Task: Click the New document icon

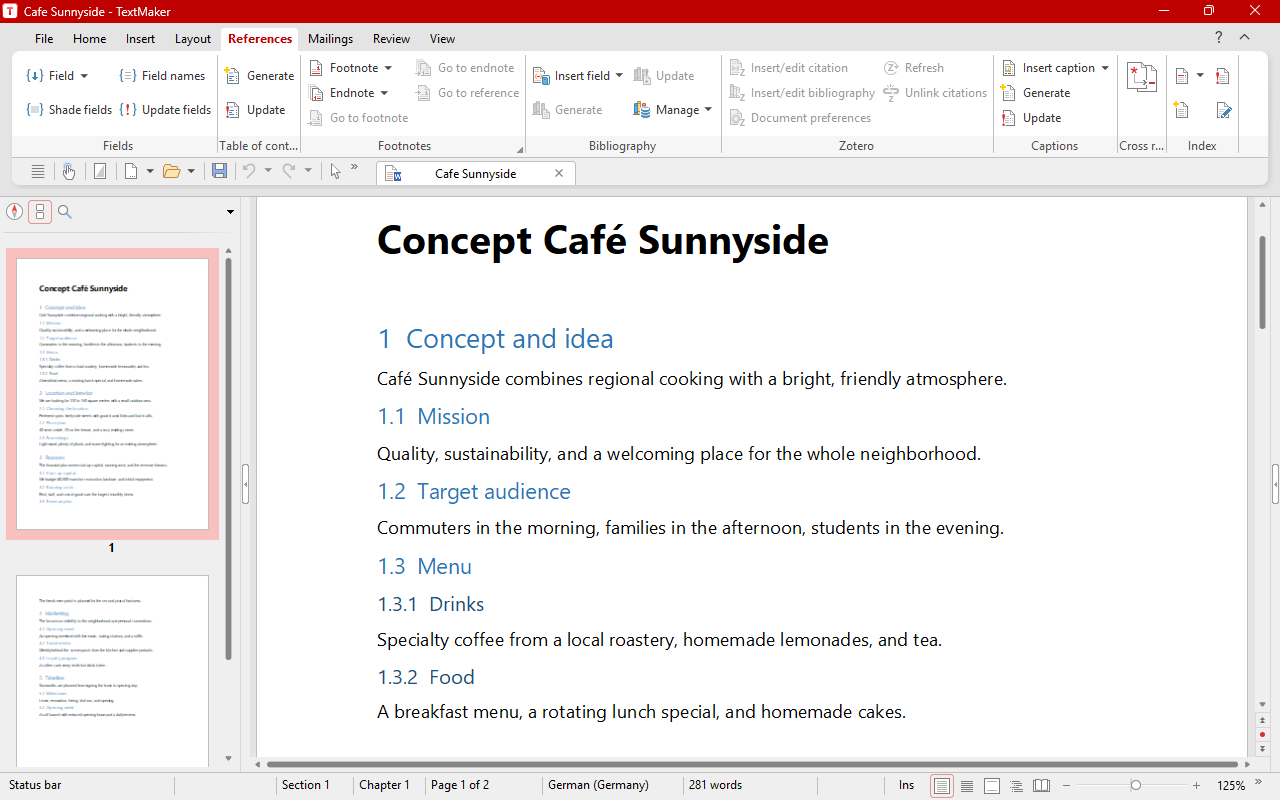Action: pyautogui.click(x=130, y=172)
